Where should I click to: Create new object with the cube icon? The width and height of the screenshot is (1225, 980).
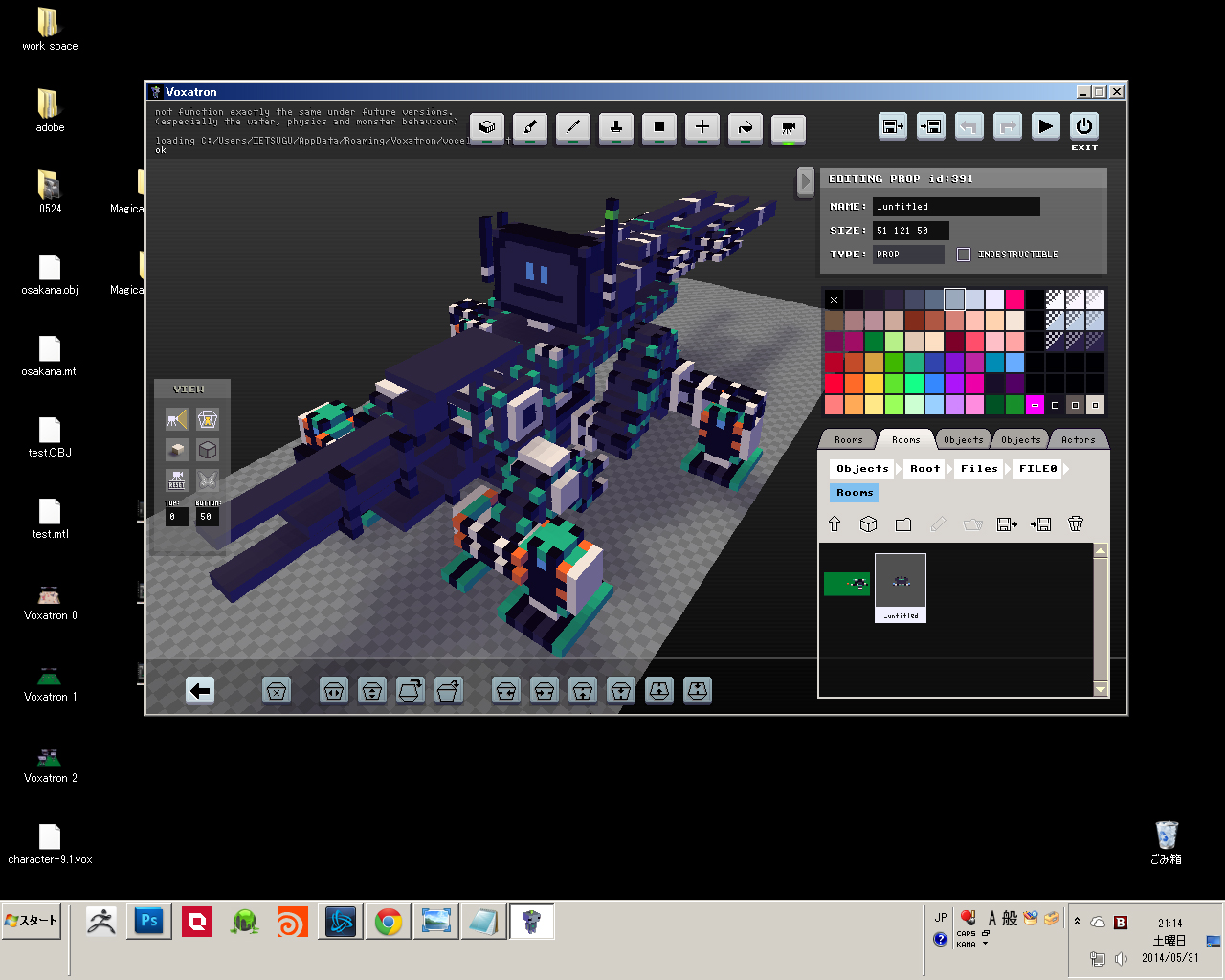868,523
